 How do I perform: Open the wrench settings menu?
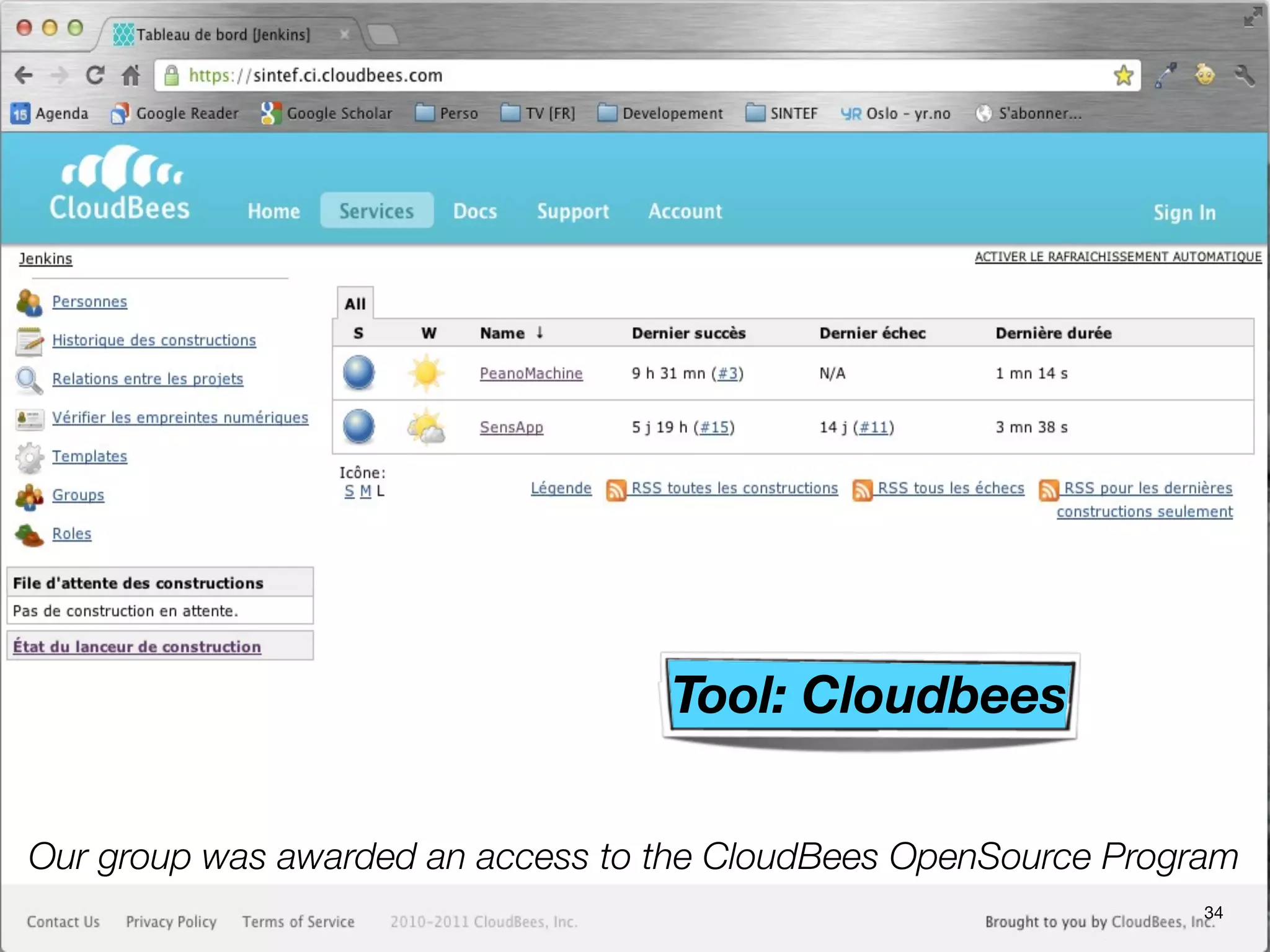(x=1243, y=76)
